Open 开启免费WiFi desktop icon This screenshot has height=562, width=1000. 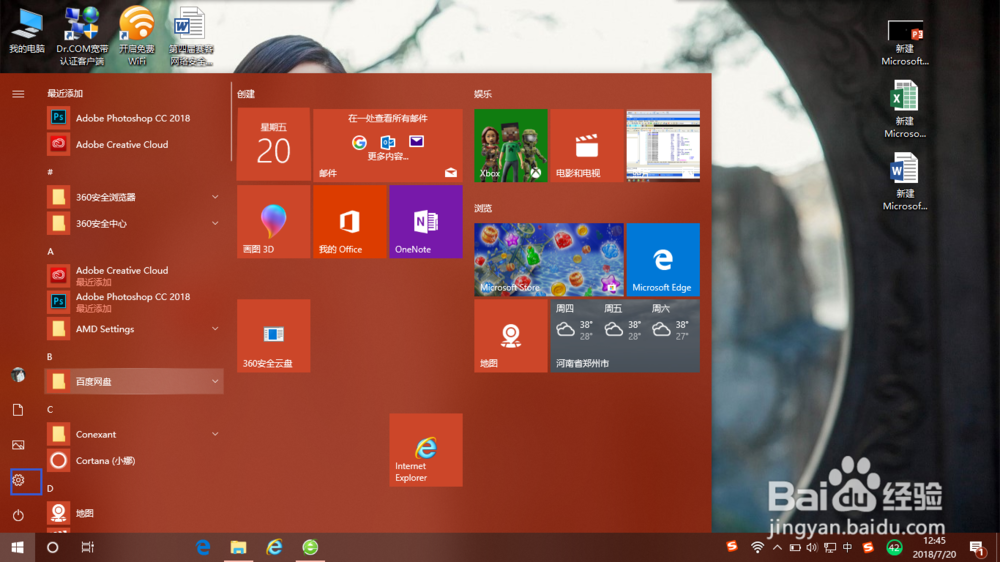click(x=136, y=36)
